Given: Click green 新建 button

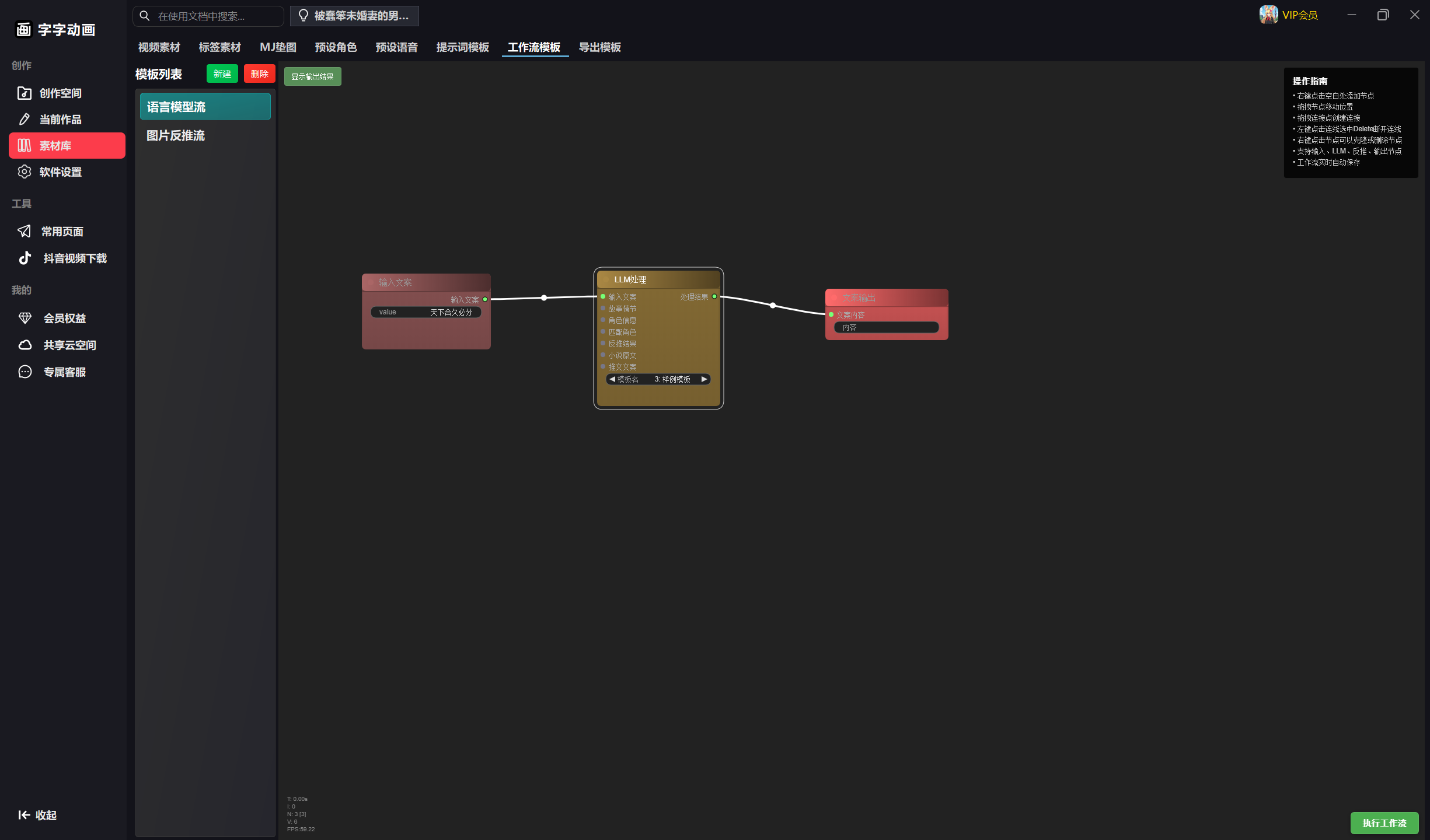Looking at the screenshot, I should 222,74.
